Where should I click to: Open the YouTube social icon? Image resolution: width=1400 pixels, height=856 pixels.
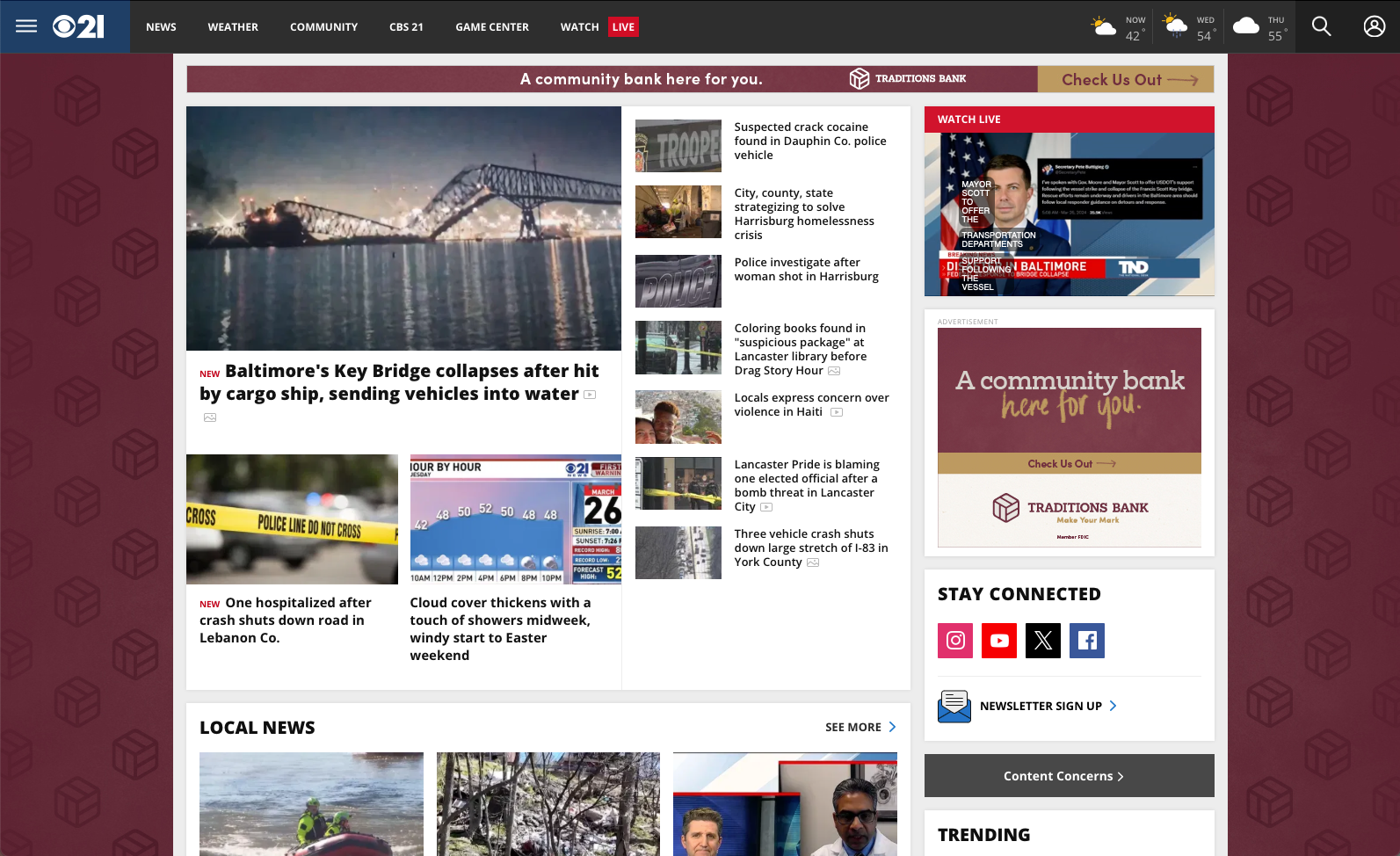click(x=999, y=641)
